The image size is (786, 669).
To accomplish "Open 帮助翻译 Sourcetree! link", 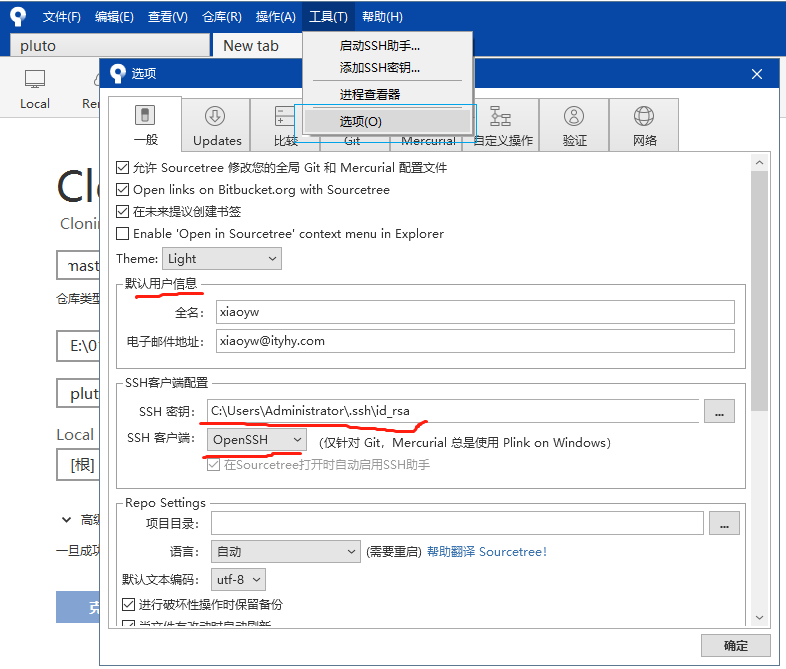I will (x=486, y=552).
